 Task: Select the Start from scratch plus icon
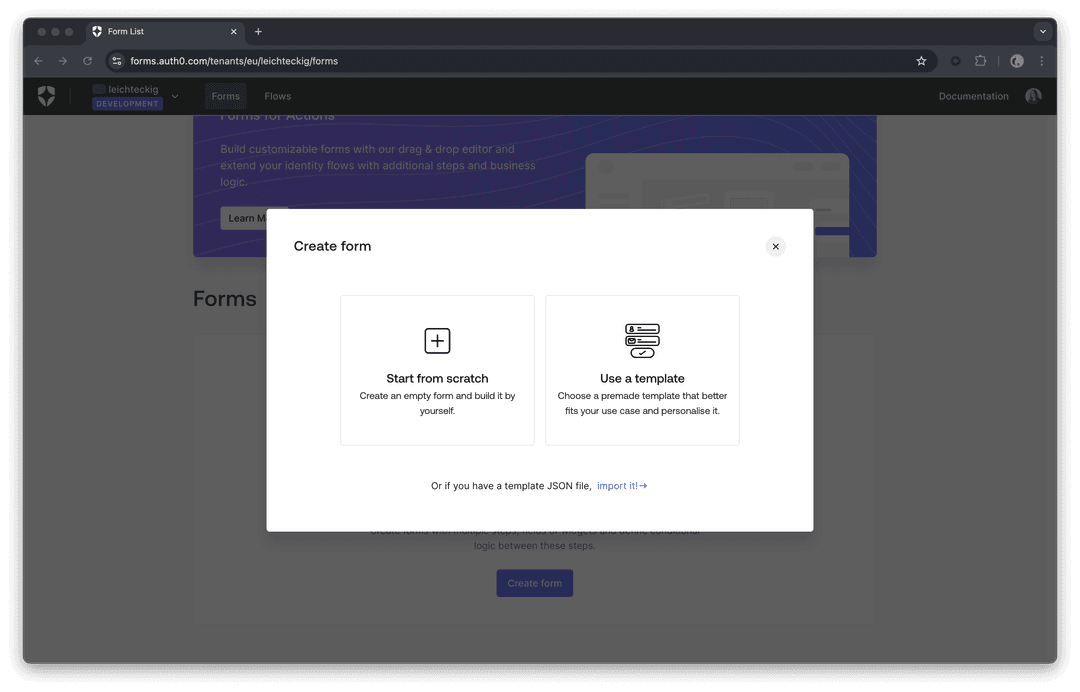437,340
